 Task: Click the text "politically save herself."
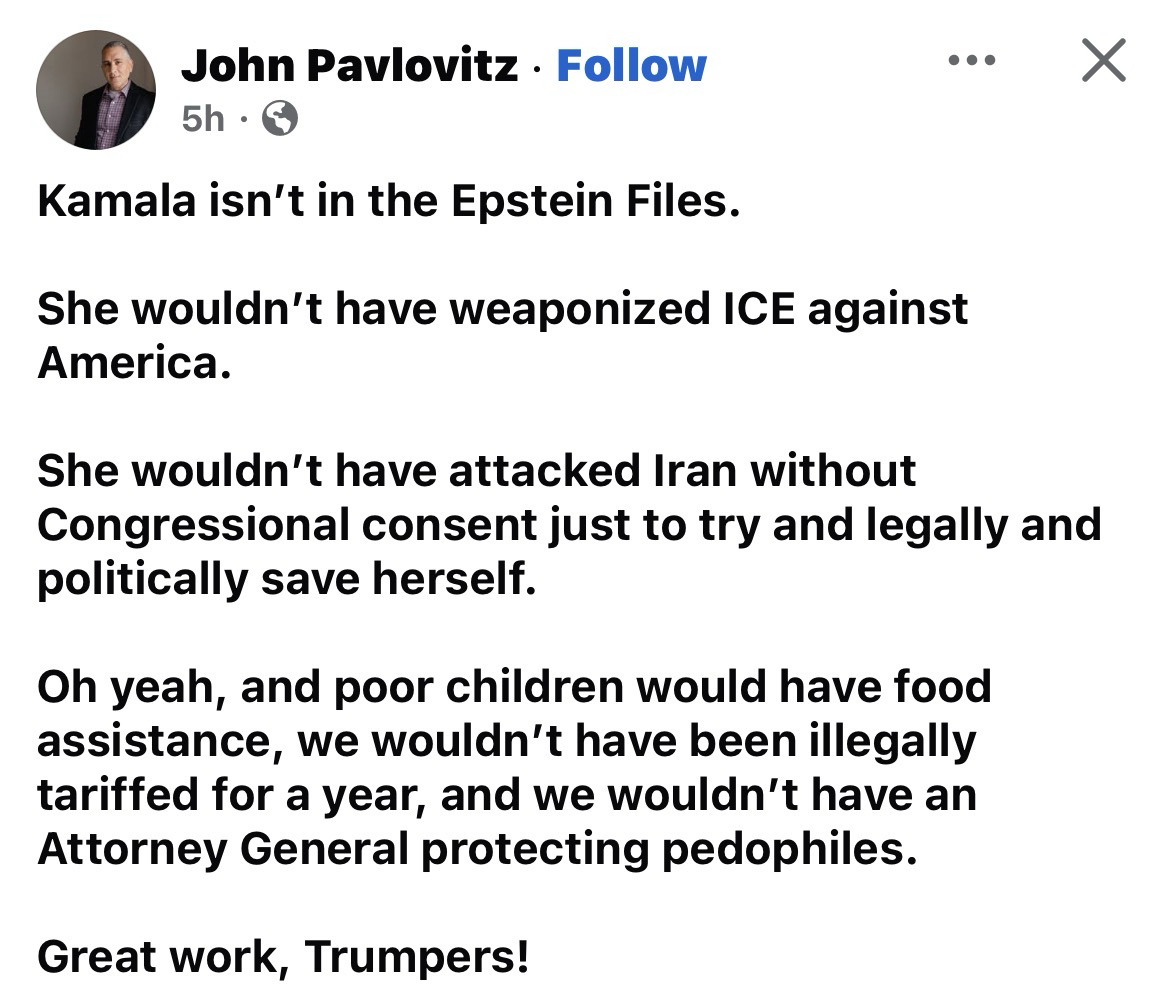point(287,579)
